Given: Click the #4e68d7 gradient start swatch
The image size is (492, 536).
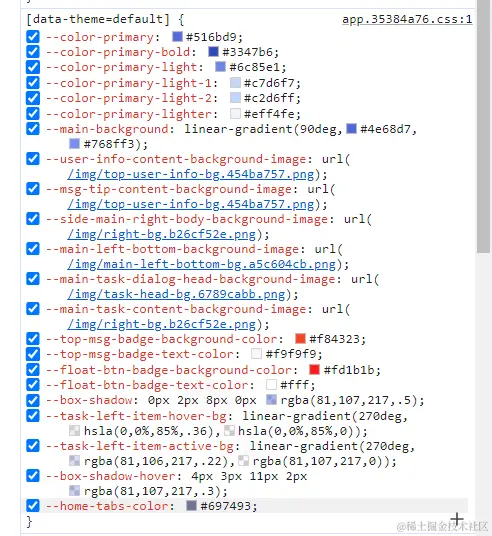Looking at the screenshot, I should pyautogui.click(x=351, y=129).
